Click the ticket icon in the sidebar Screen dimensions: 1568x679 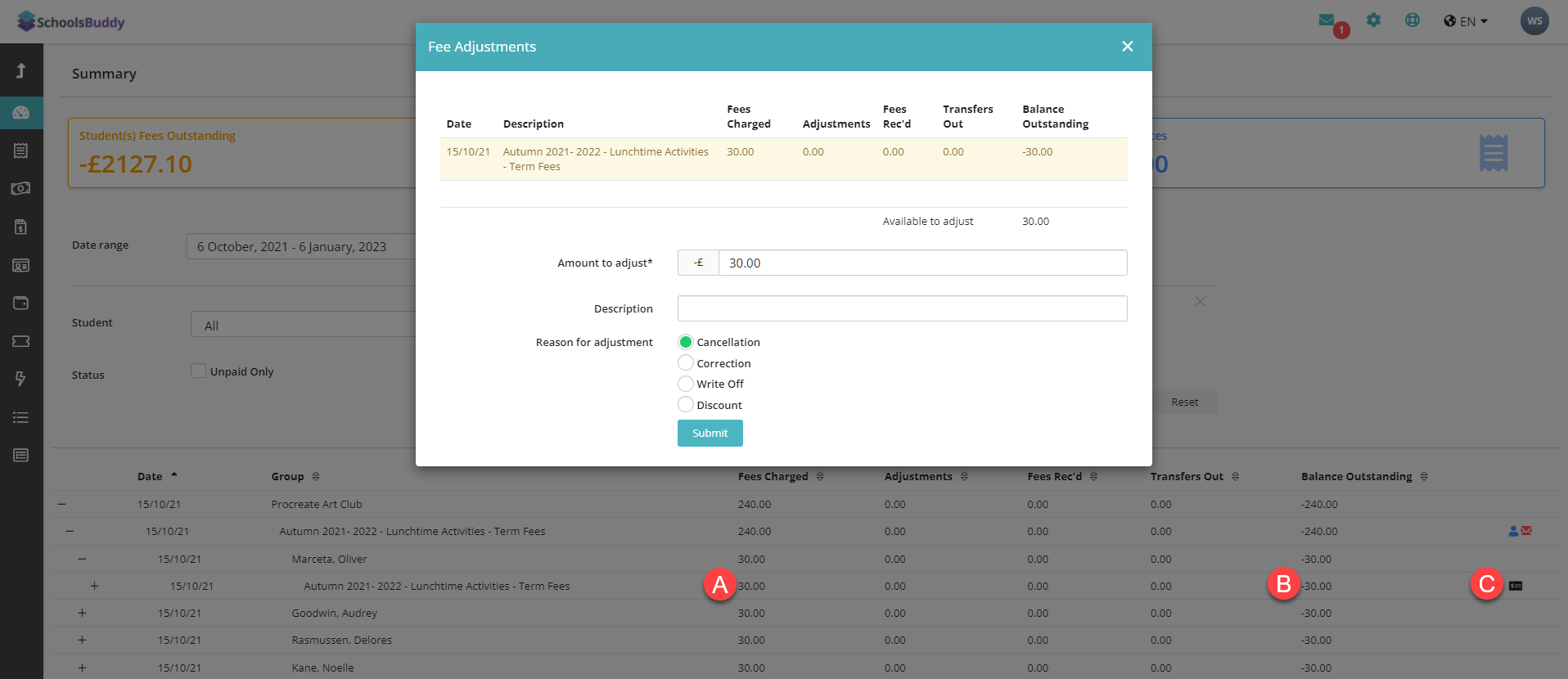(x=21, y=341)
